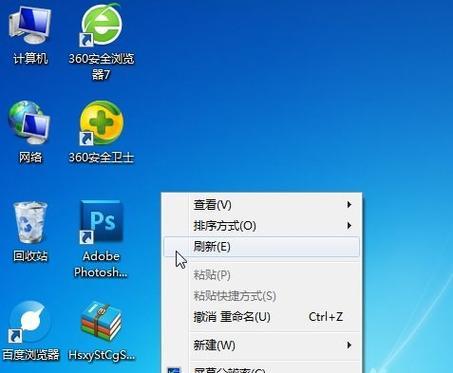Click the 360安全卫士 label text
Image resolution: width=453 pixels, height=373 pixels.
(101, 157)
